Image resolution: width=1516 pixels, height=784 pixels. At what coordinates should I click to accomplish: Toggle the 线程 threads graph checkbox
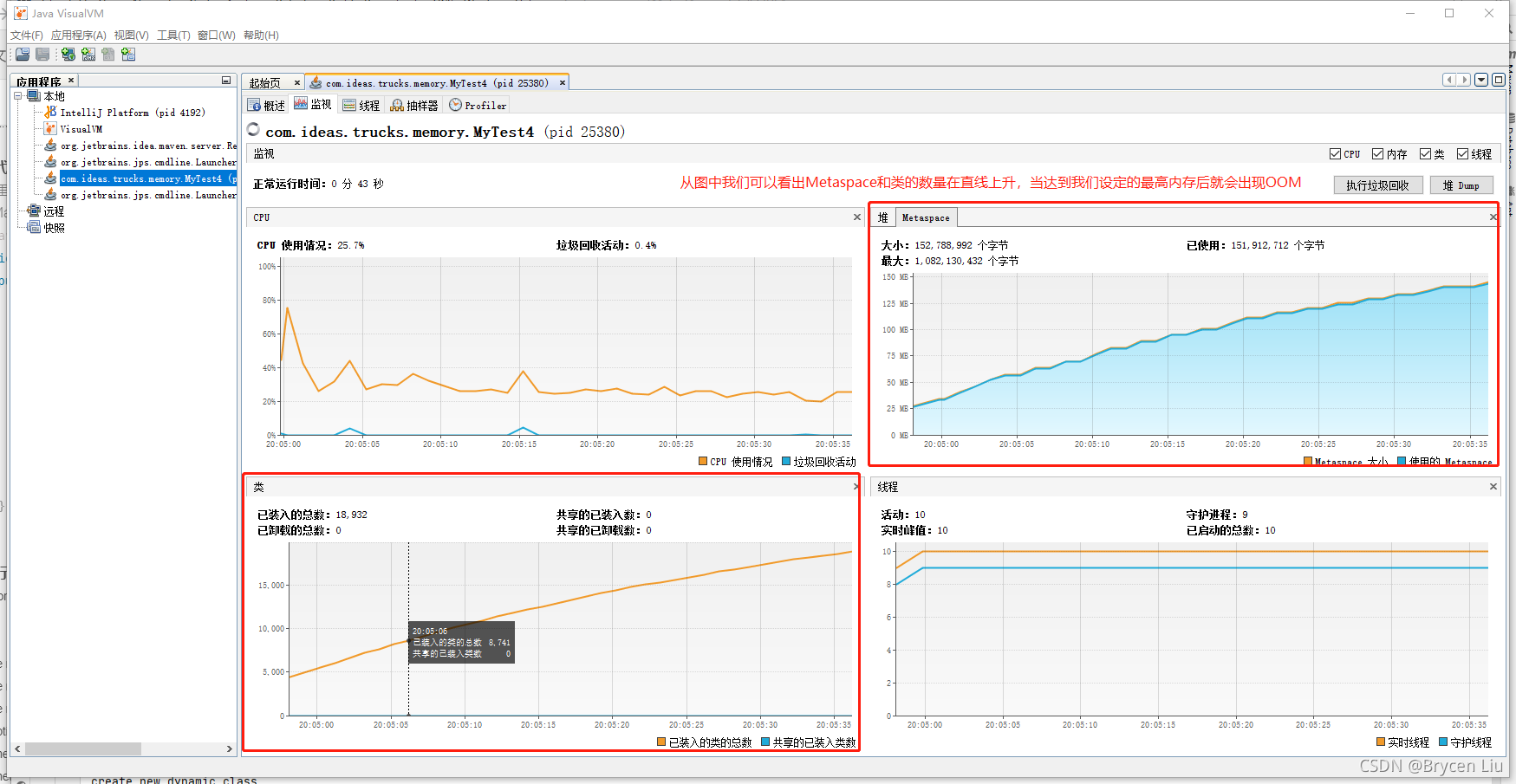click(x=1462, y=154)
